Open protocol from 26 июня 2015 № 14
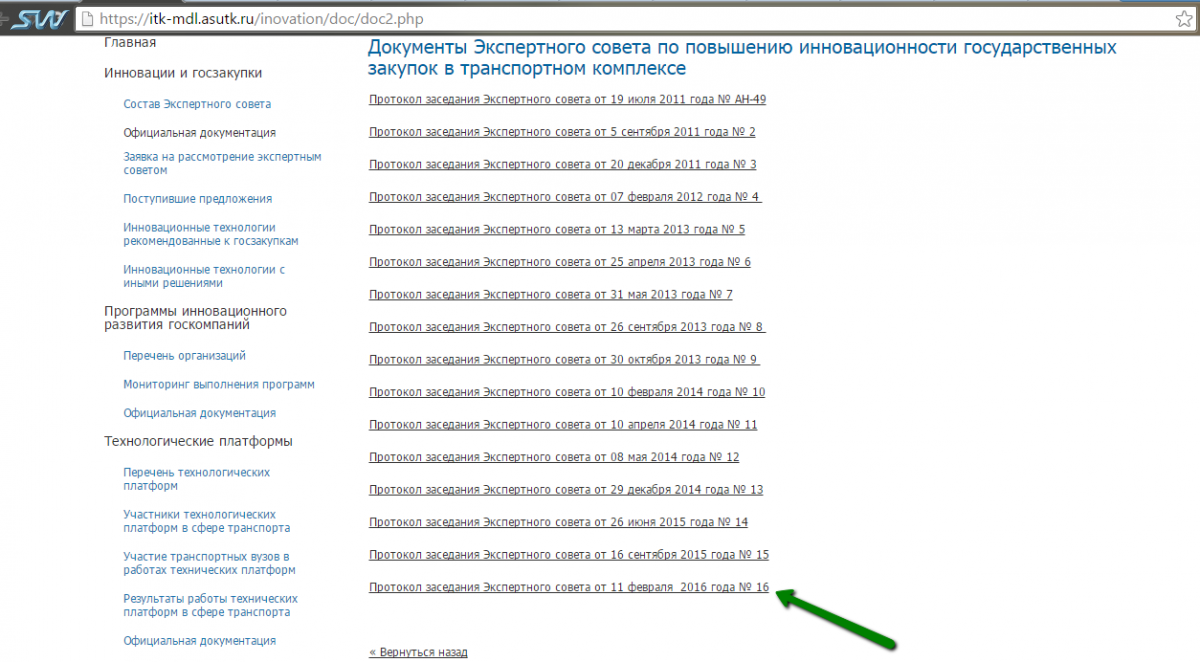Image resolution: width=1200 pixels, height=662 pixels. click(x=558, y=522)
